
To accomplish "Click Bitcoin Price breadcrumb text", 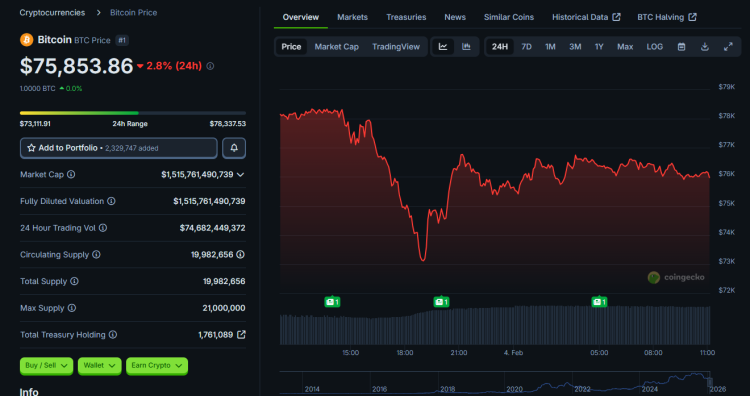I will pyautogui.click(x=133, y=12).
